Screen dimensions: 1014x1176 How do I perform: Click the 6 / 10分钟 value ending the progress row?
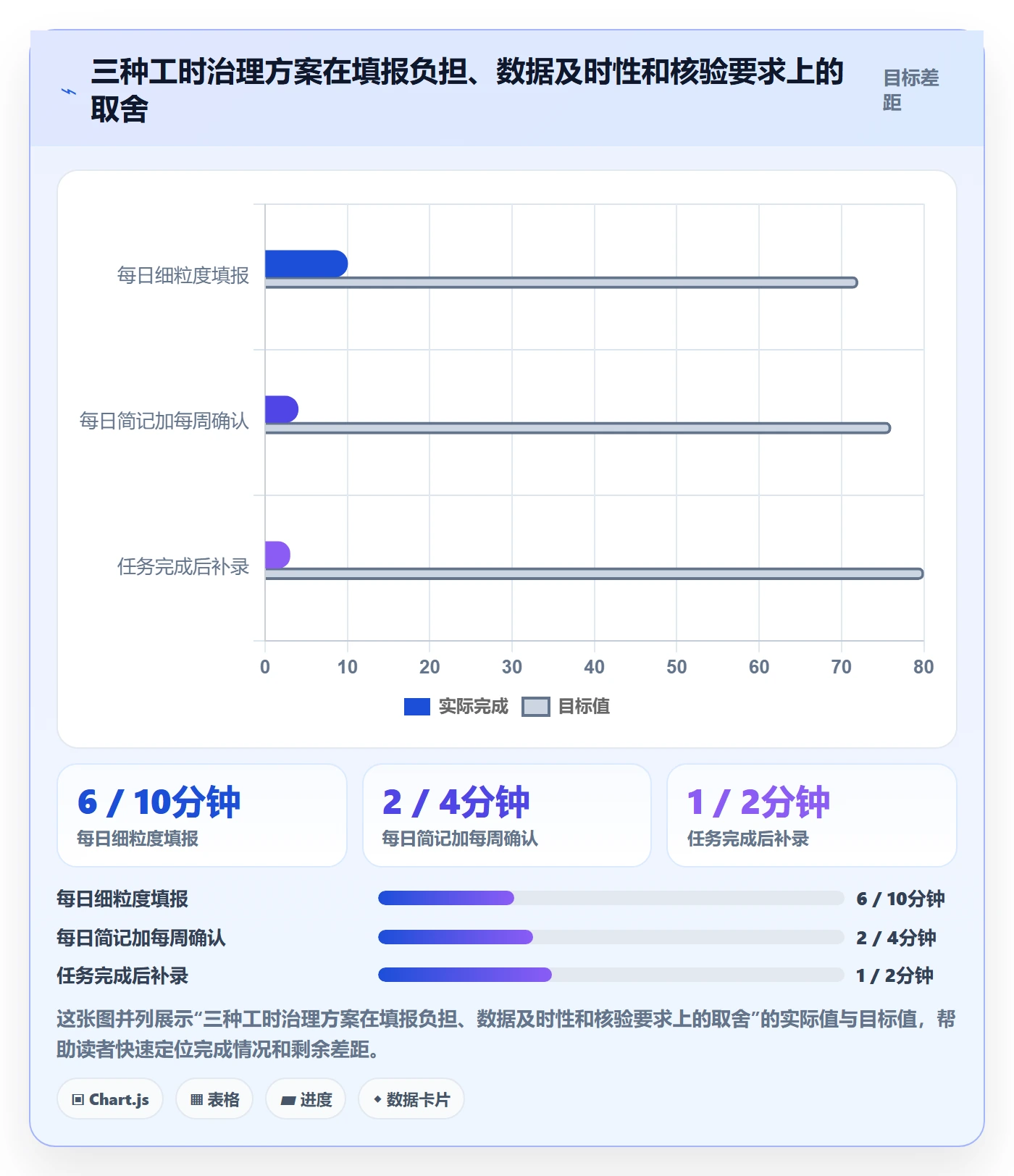[900, 899]
